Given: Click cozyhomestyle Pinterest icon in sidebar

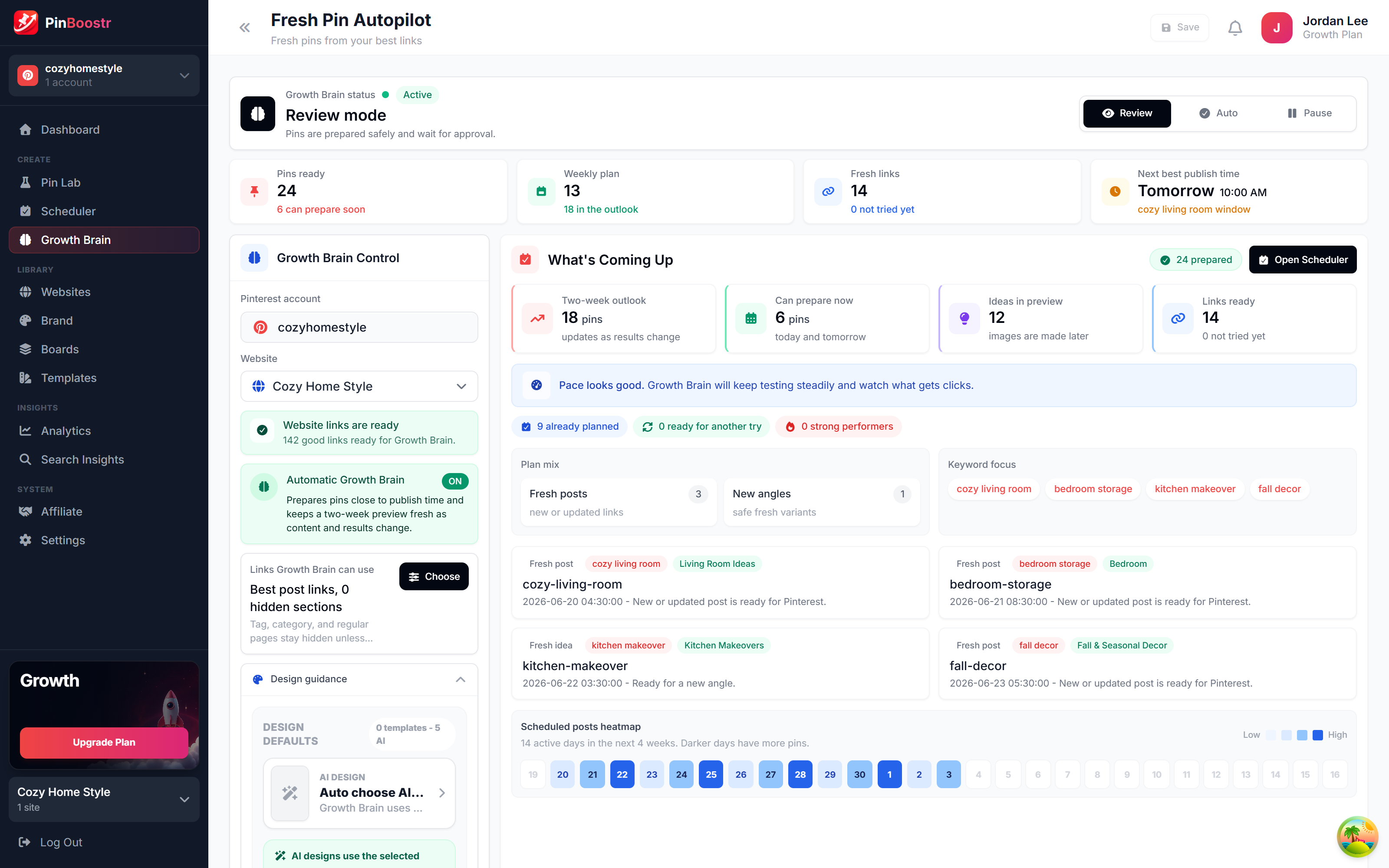Looking at the screenshot, I should [x=27, y=75].
